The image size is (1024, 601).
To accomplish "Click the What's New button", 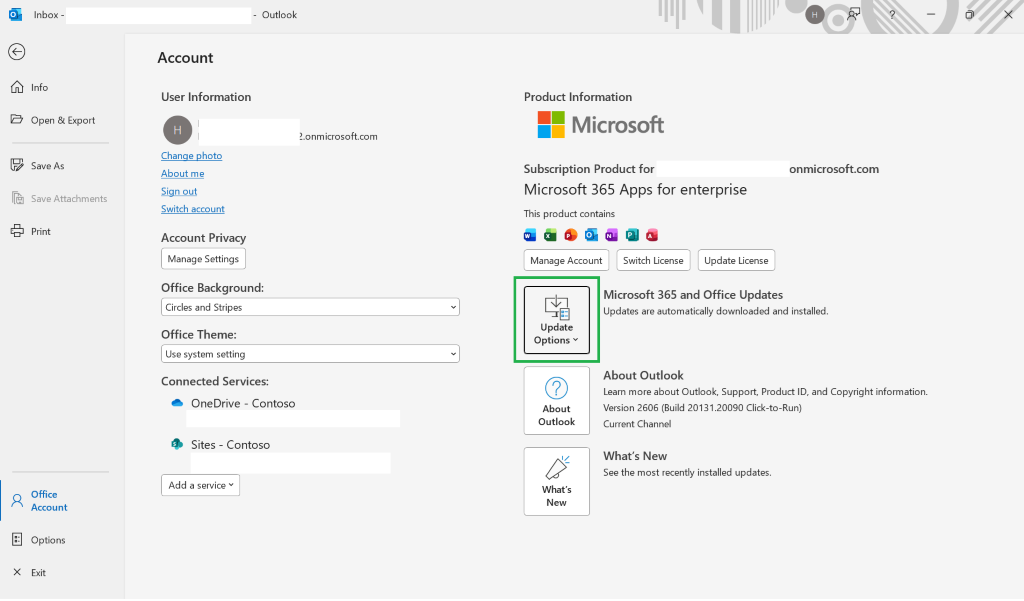I will [556, 481].
